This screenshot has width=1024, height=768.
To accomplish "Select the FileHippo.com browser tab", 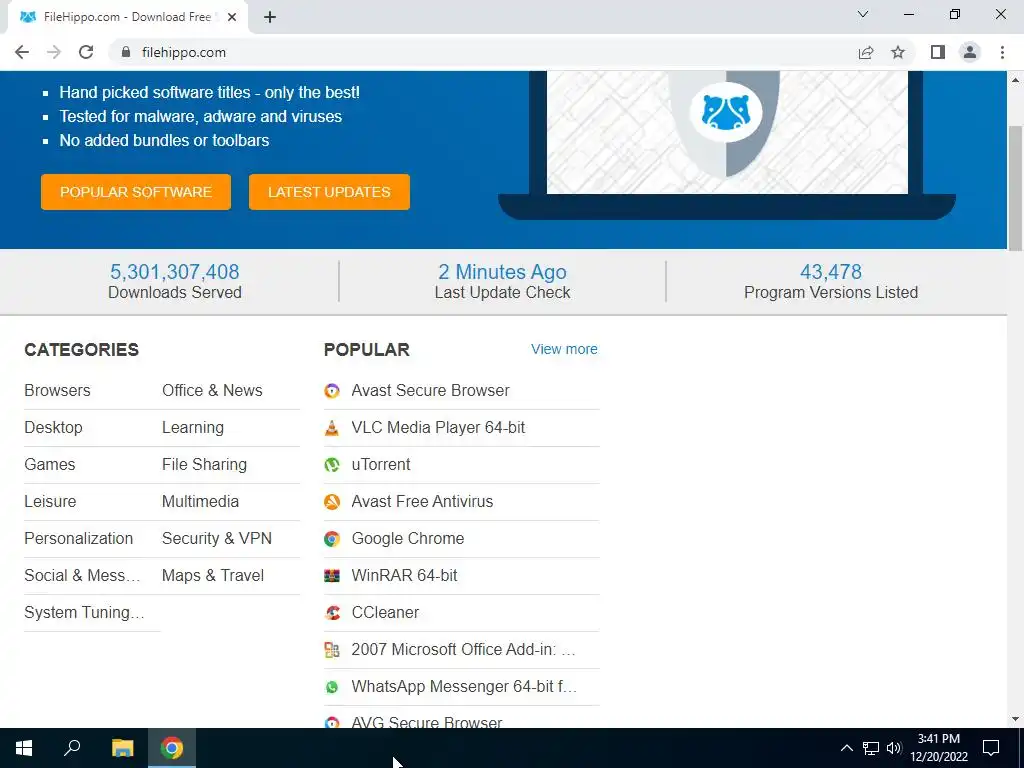I will coord(127,17).
